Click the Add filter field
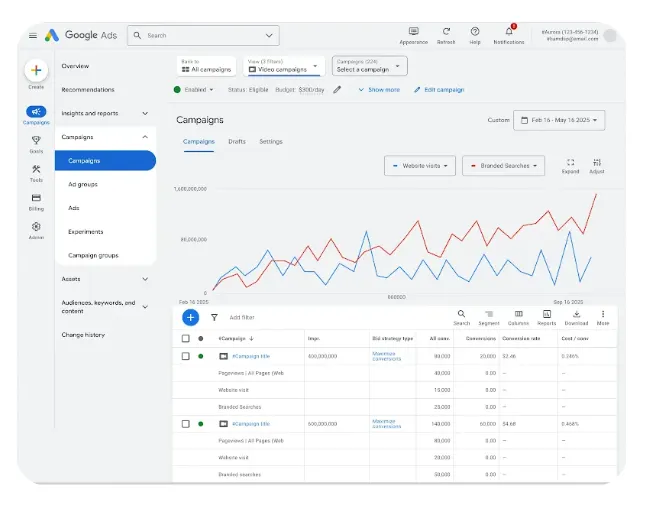The image size is (656, 506). click(x=242, y=317)
